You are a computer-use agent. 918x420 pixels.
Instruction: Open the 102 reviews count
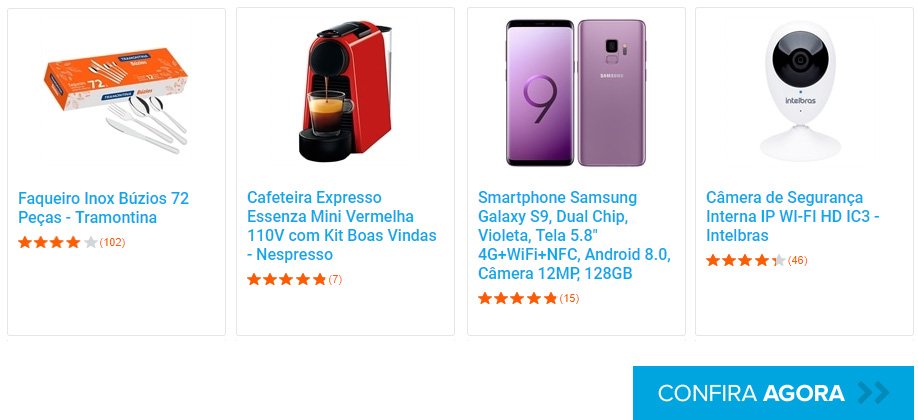click(x=112, y=242)
